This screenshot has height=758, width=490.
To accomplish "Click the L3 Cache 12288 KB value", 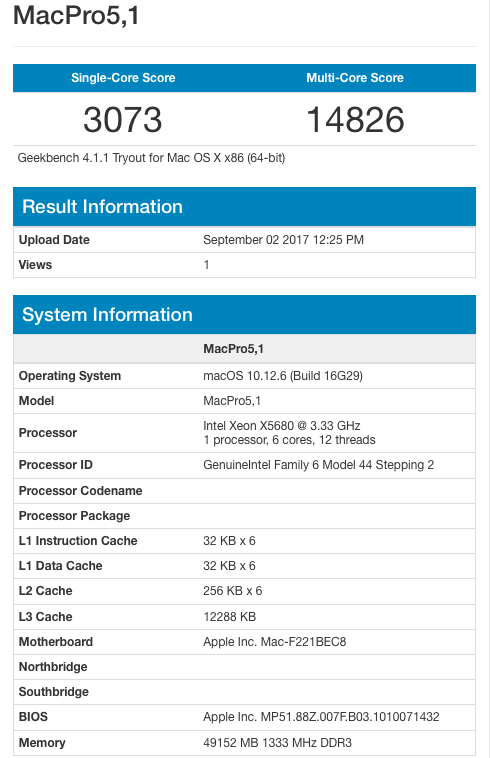I will coord(230,617).
